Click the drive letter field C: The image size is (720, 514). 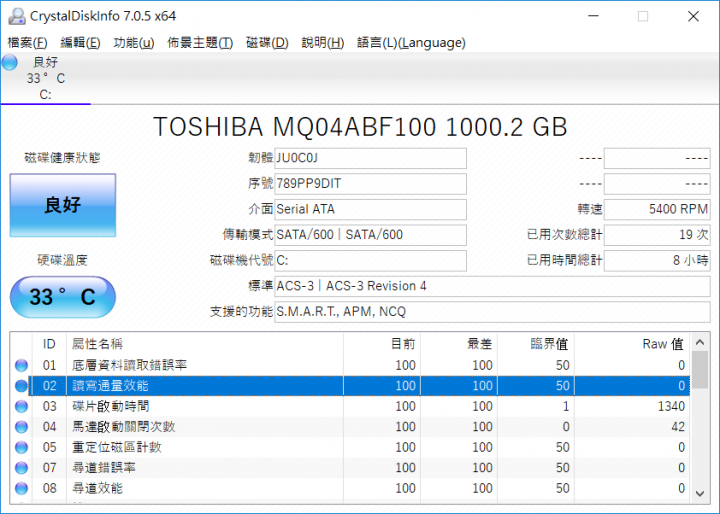click(370, 260)
